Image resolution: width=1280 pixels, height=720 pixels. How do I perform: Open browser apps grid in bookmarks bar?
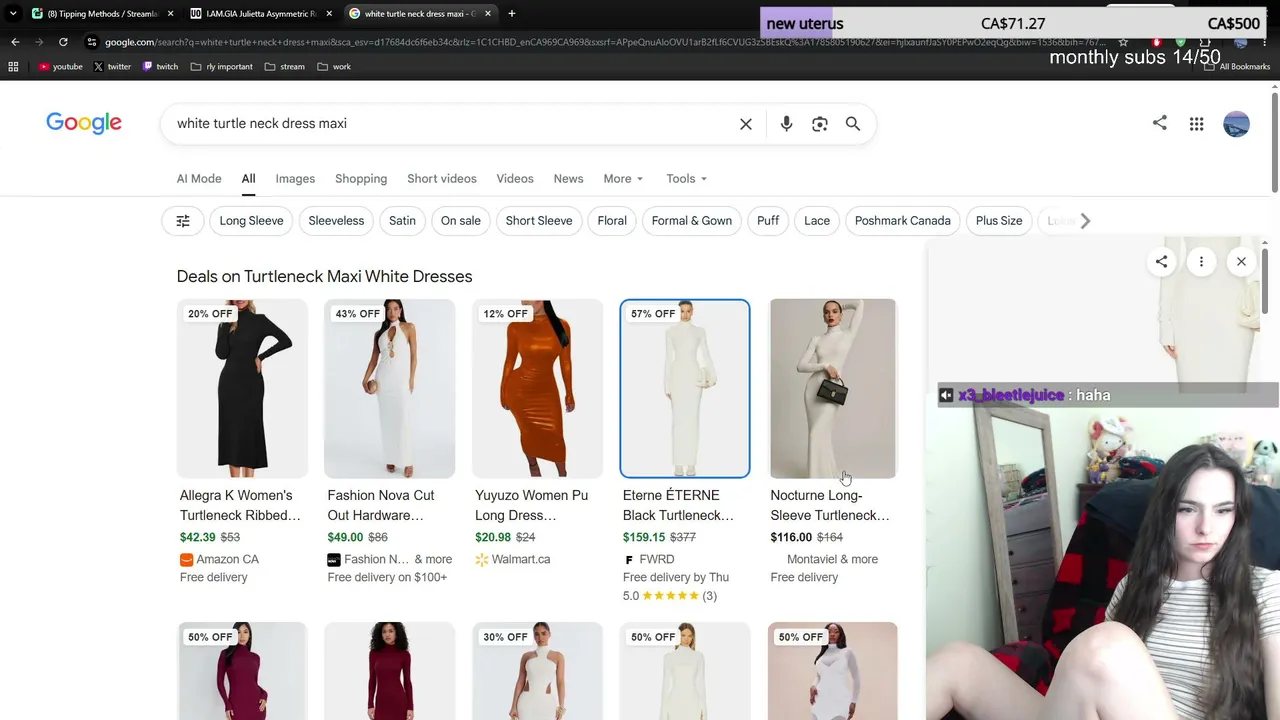pyautogui.click(x=13, y=67)
